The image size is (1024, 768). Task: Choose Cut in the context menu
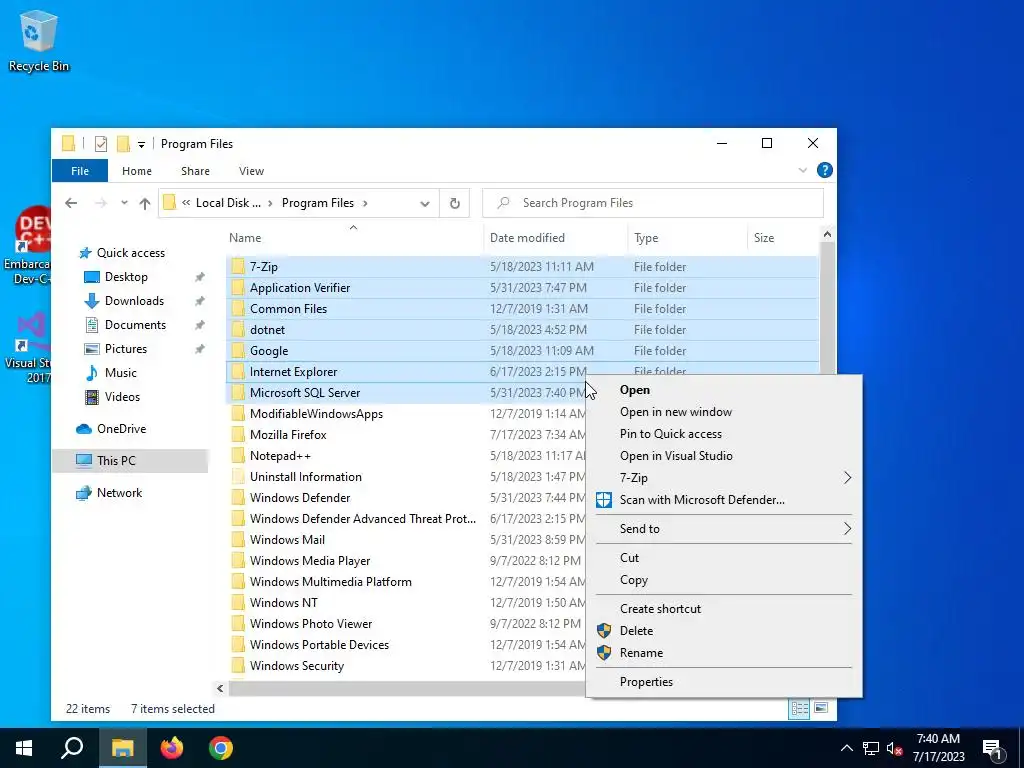[x=724, y=558]
